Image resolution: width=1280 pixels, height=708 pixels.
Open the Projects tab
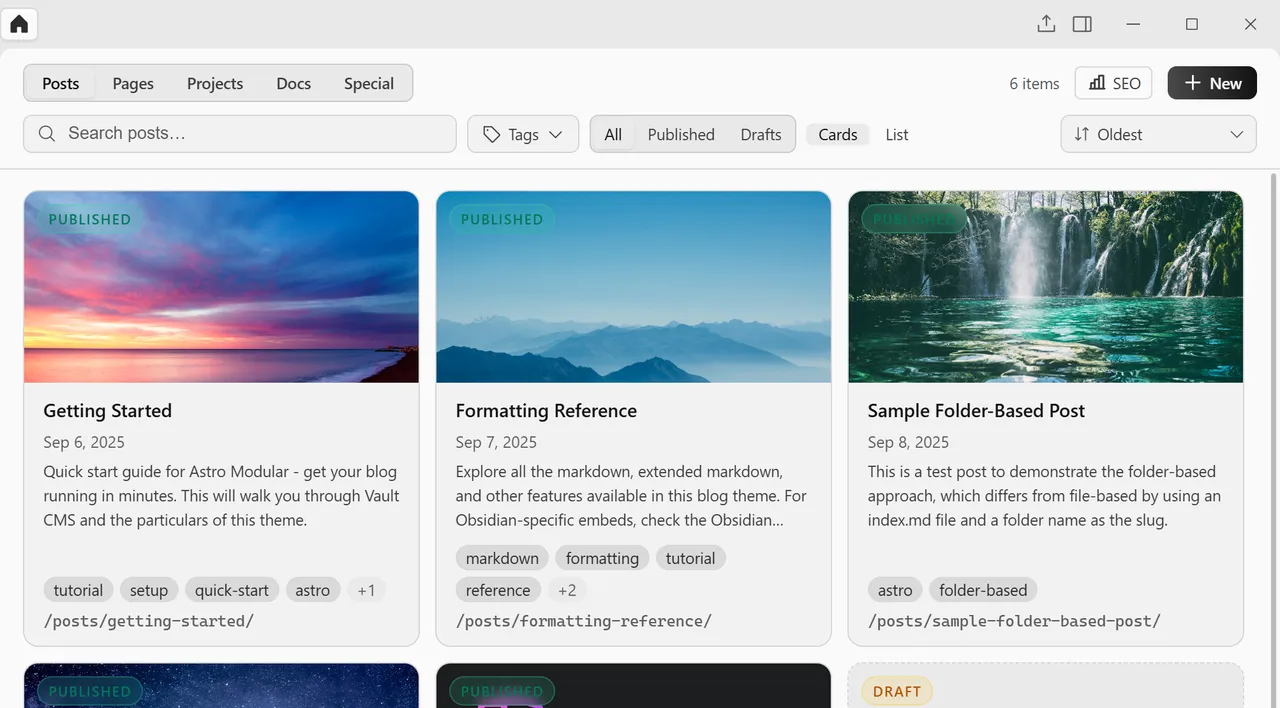tap(215, 83)
